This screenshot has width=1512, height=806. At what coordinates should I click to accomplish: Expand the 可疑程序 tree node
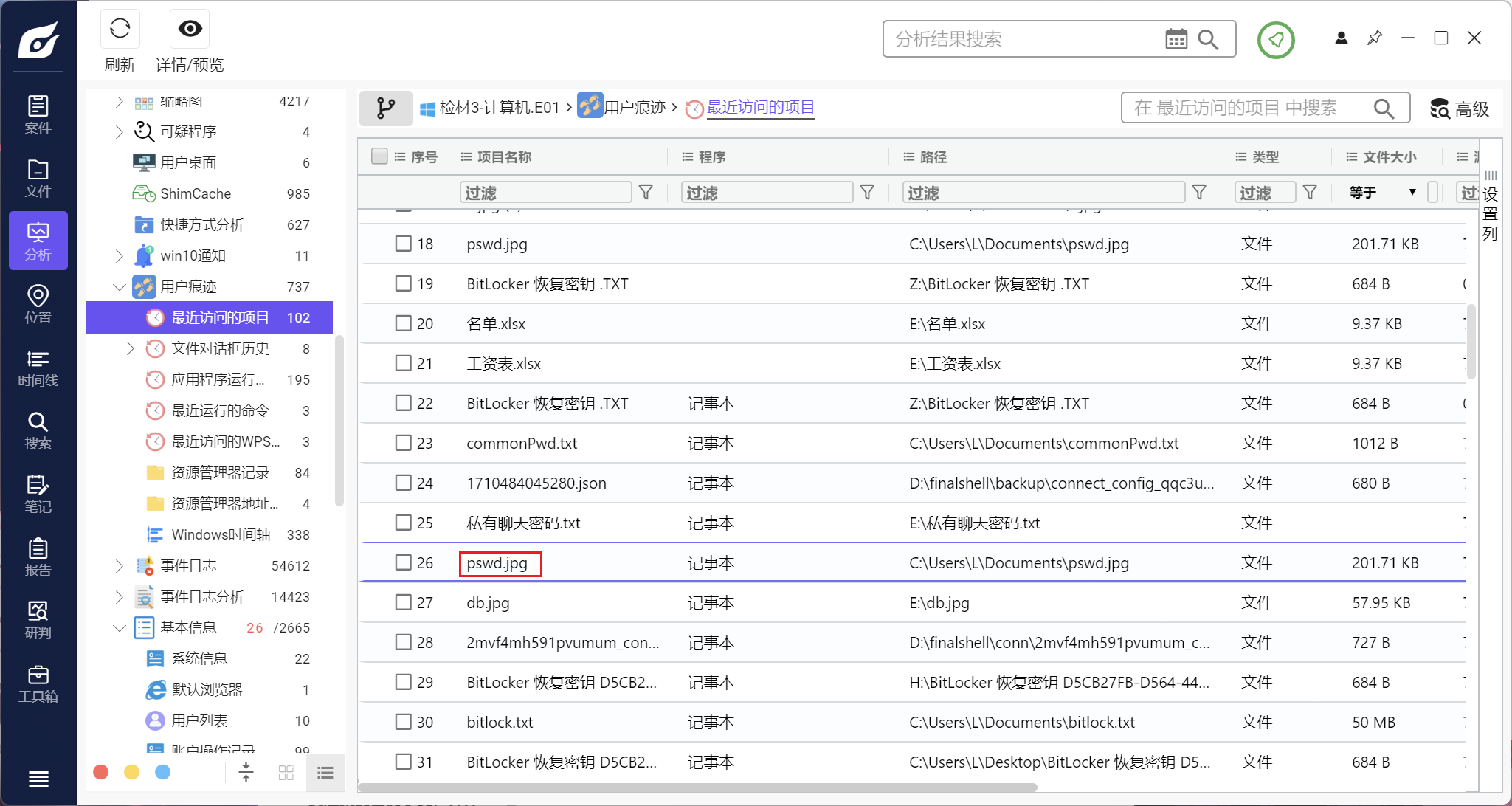[x=119, y=131]
